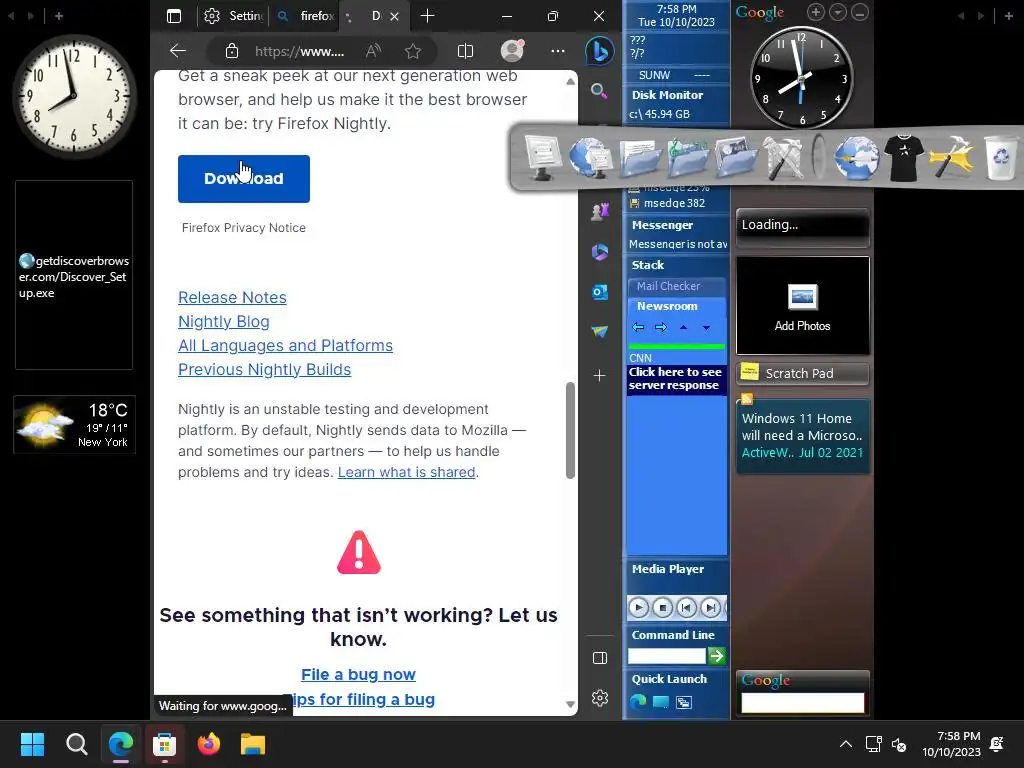
Task: Open Google sidebar dropdown menu arrow
Action: [x=838, y=12]
